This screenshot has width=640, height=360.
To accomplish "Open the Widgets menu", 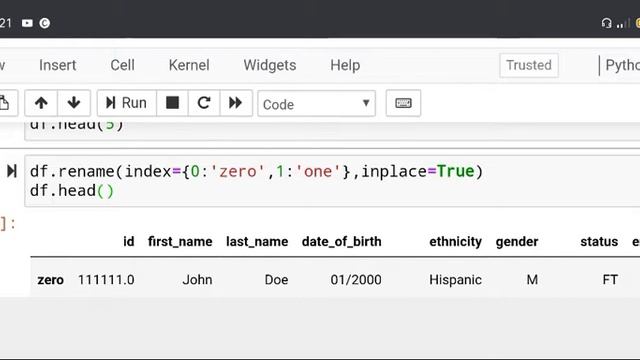I will pos(270,65).
